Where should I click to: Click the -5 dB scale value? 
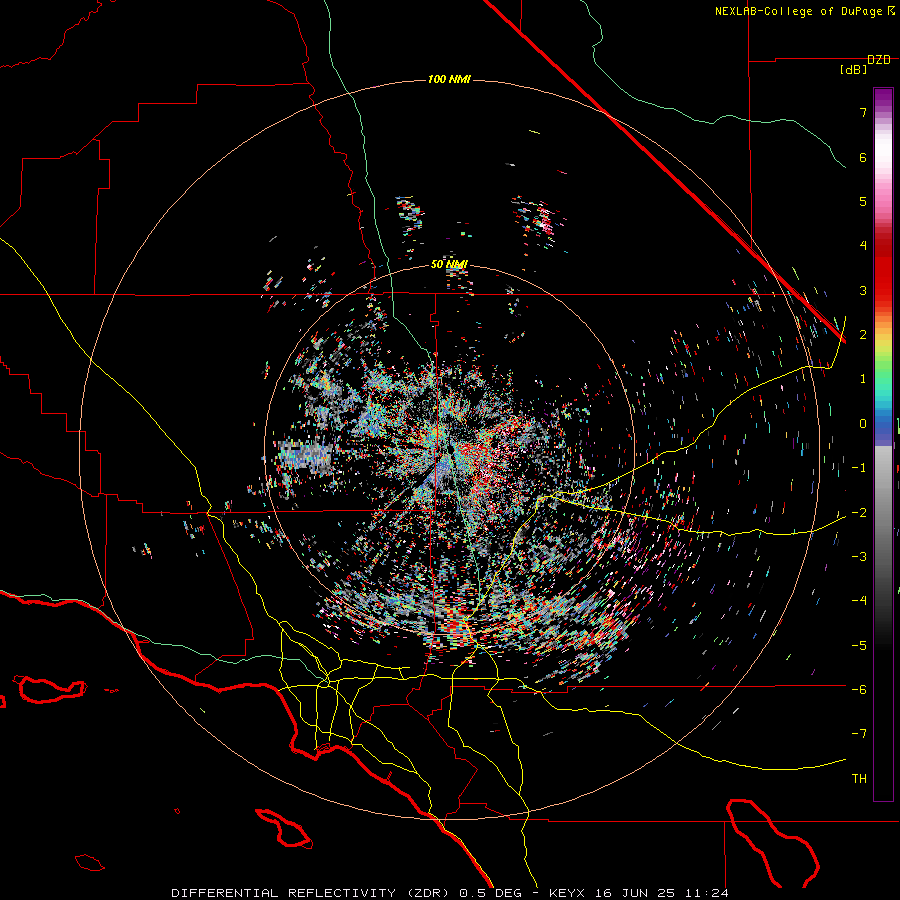click(x=859, y=646)
